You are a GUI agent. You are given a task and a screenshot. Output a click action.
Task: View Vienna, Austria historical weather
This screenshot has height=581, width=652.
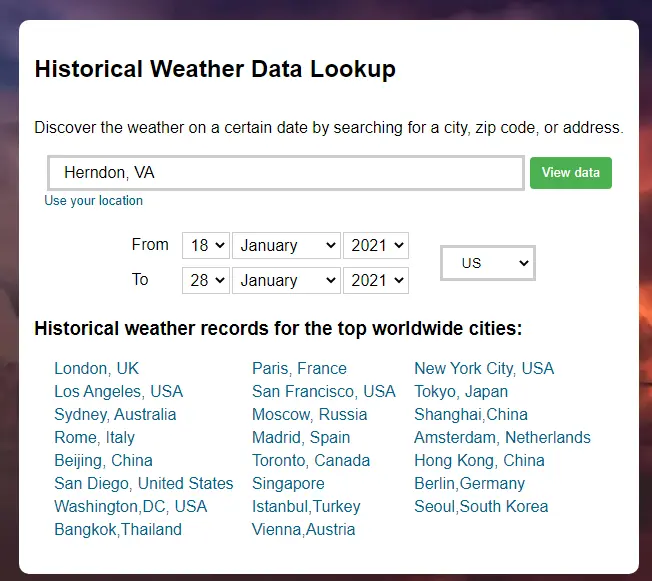(303, 529)
